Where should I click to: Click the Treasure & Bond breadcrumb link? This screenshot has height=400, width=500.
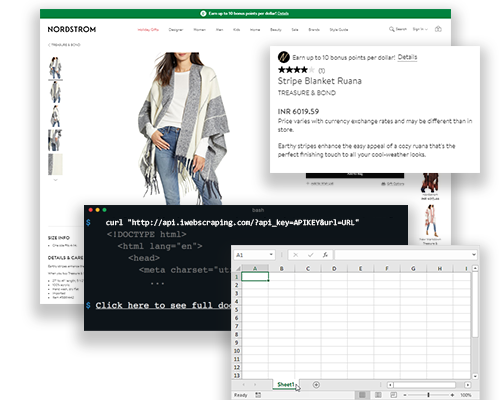65,45
